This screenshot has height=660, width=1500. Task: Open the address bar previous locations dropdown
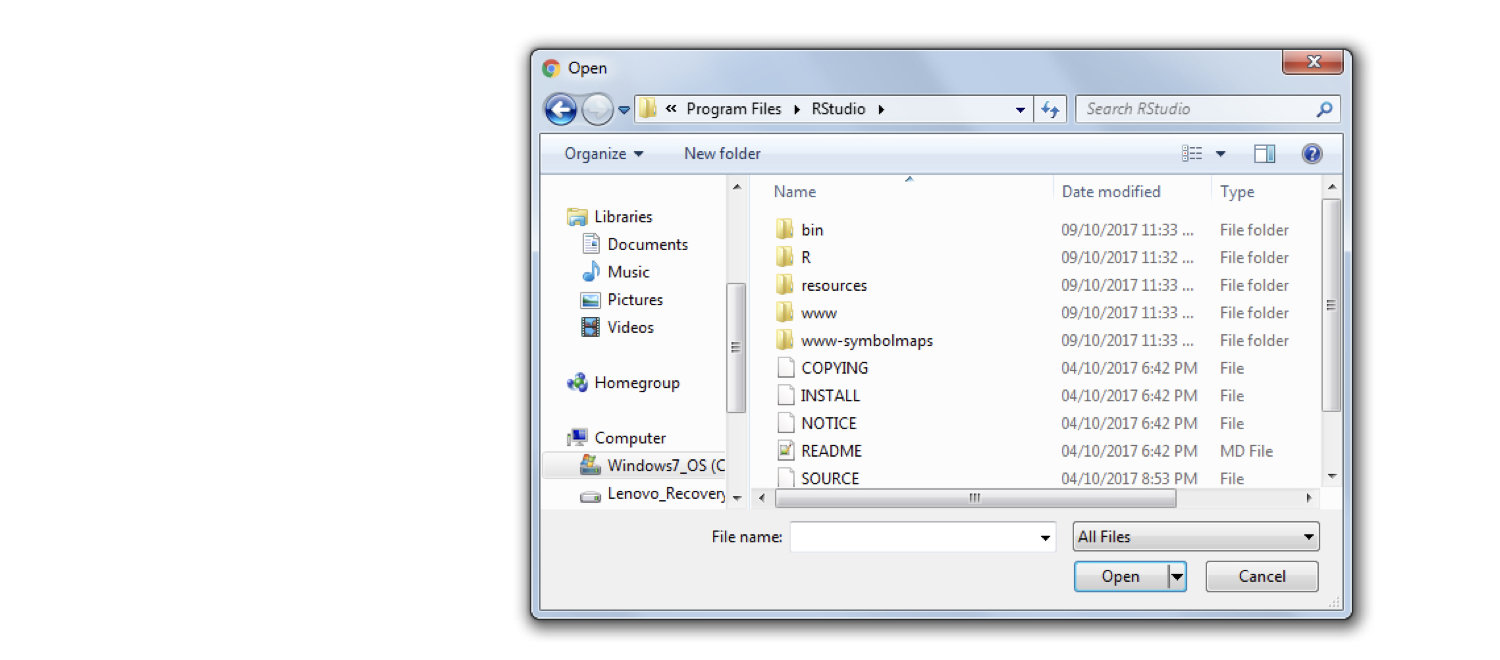1020,109
